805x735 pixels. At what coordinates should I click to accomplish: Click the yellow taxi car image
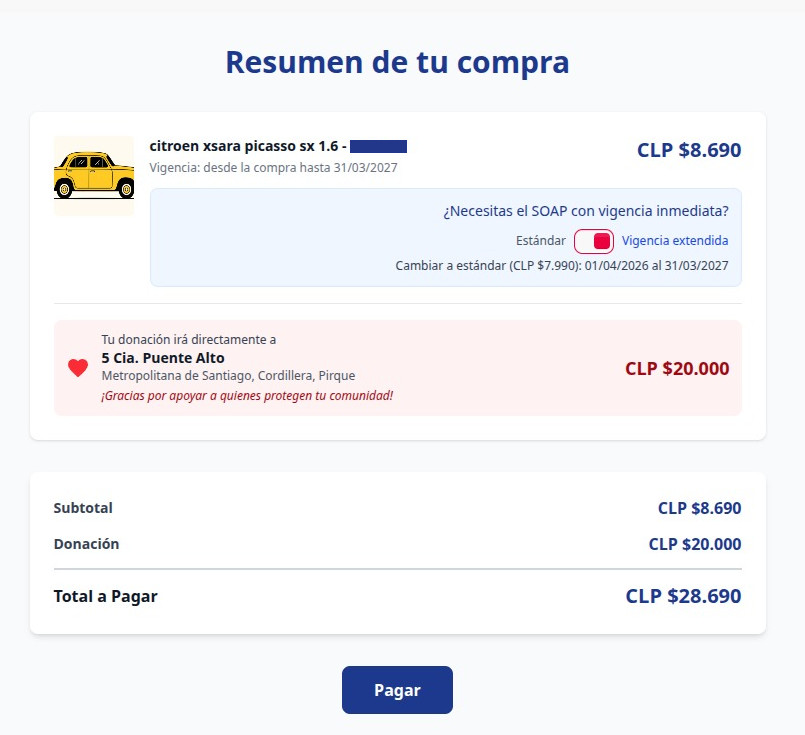[93, 175]
